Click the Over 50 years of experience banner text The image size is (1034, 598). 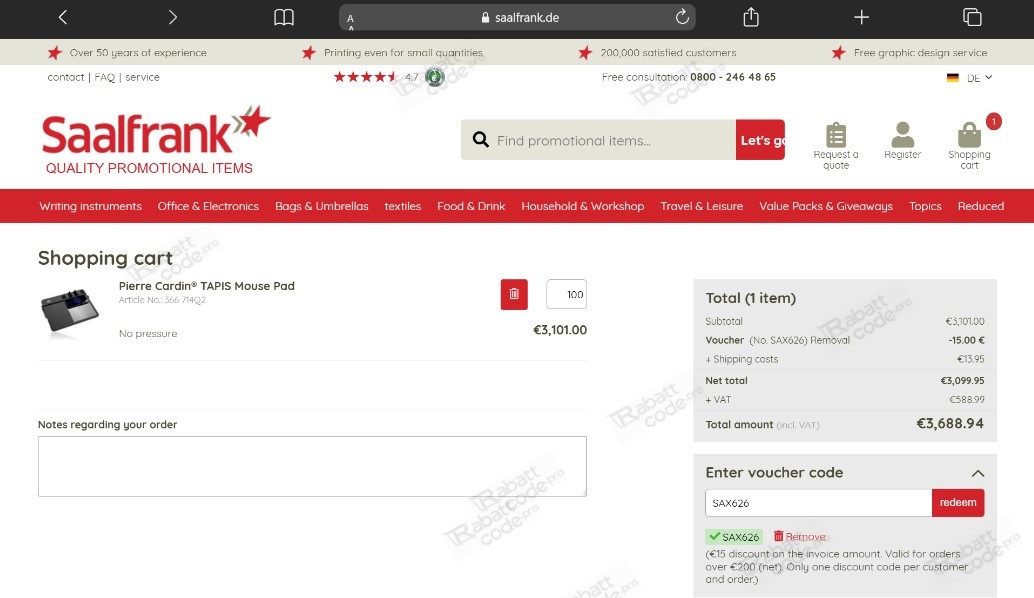pyautogui.click(x=138, y=53)
